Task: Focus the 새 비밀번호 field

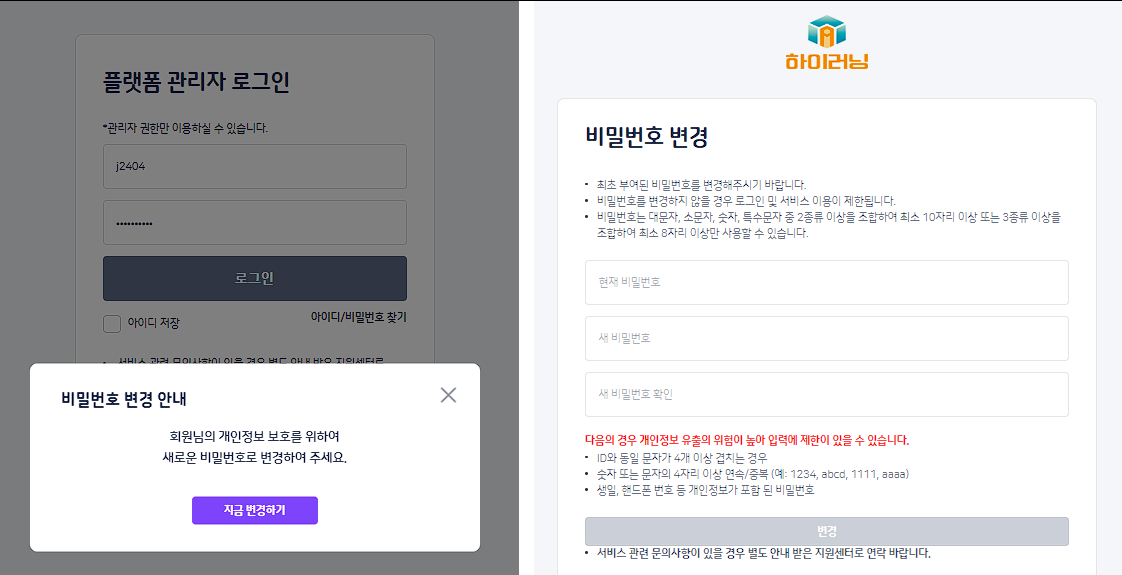Action: coord(826,338)
